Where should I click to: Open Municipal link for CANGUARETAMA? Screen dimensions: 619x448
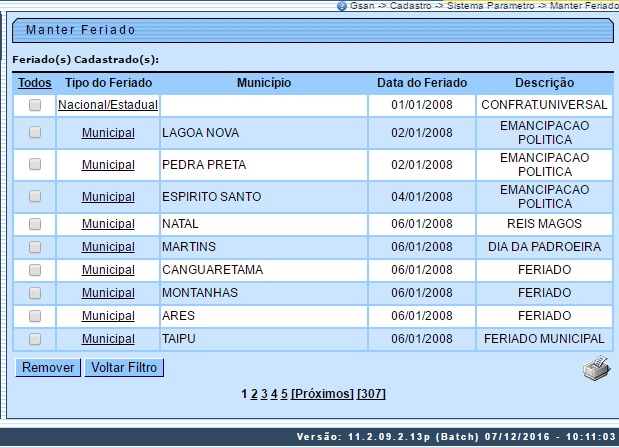pyautogui.click(x=108, y=270)
